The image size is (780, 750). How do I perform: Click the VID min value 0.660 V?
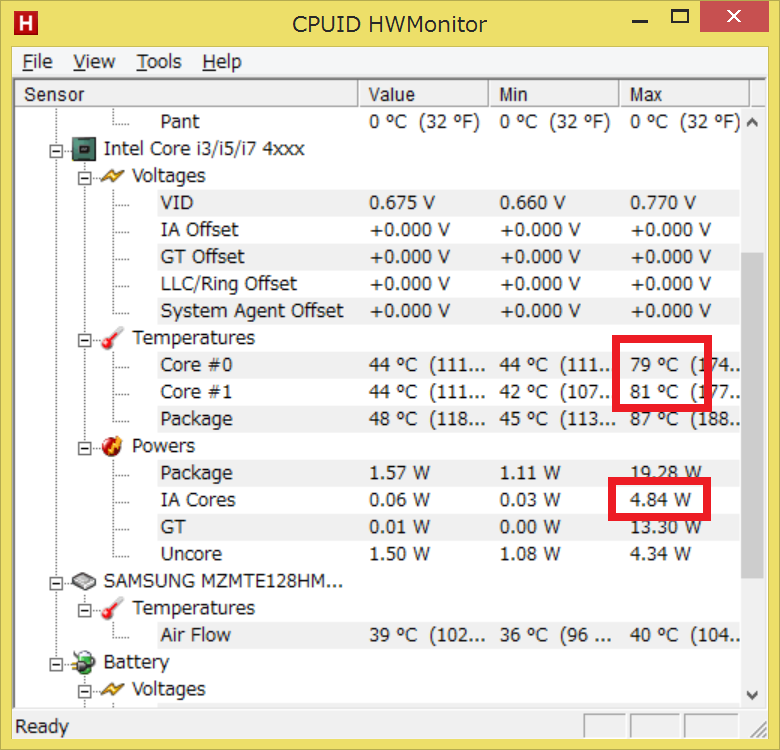pos(532,202)
